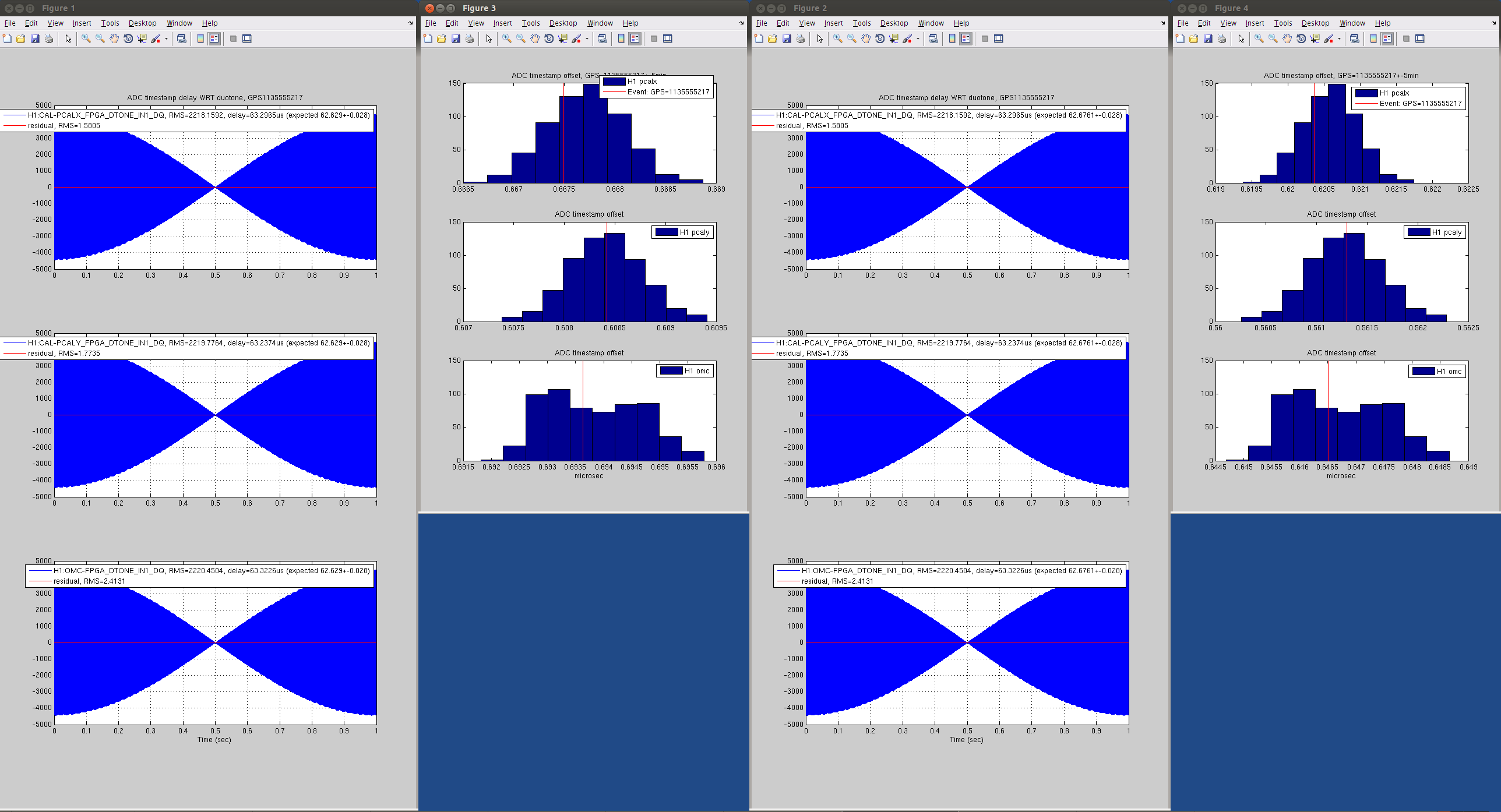1501x812 pixels.
Task: Select Data Cursor tool in Figure 1
Action: (142, 38)
